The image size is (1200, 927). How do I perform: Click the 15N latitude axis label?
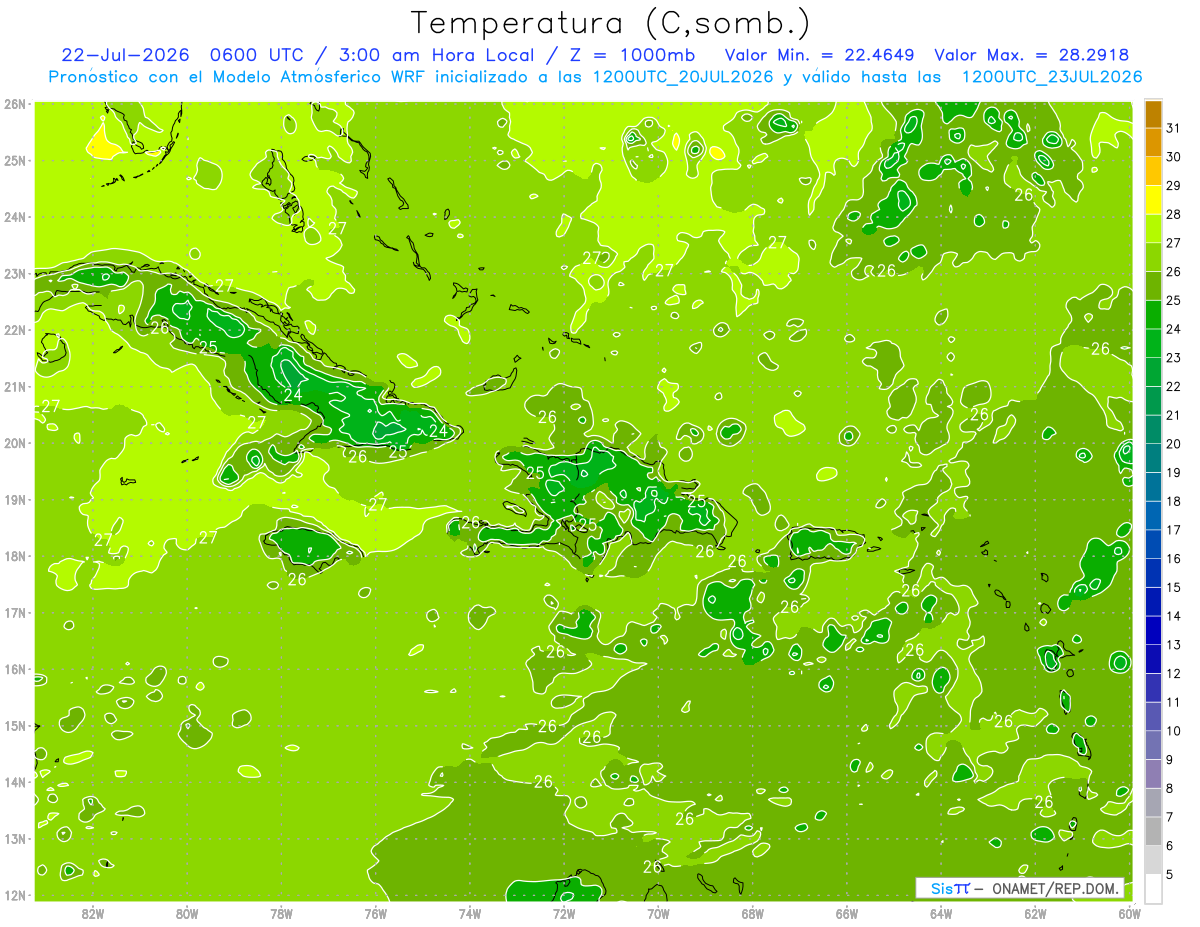[x=15, y=725]
